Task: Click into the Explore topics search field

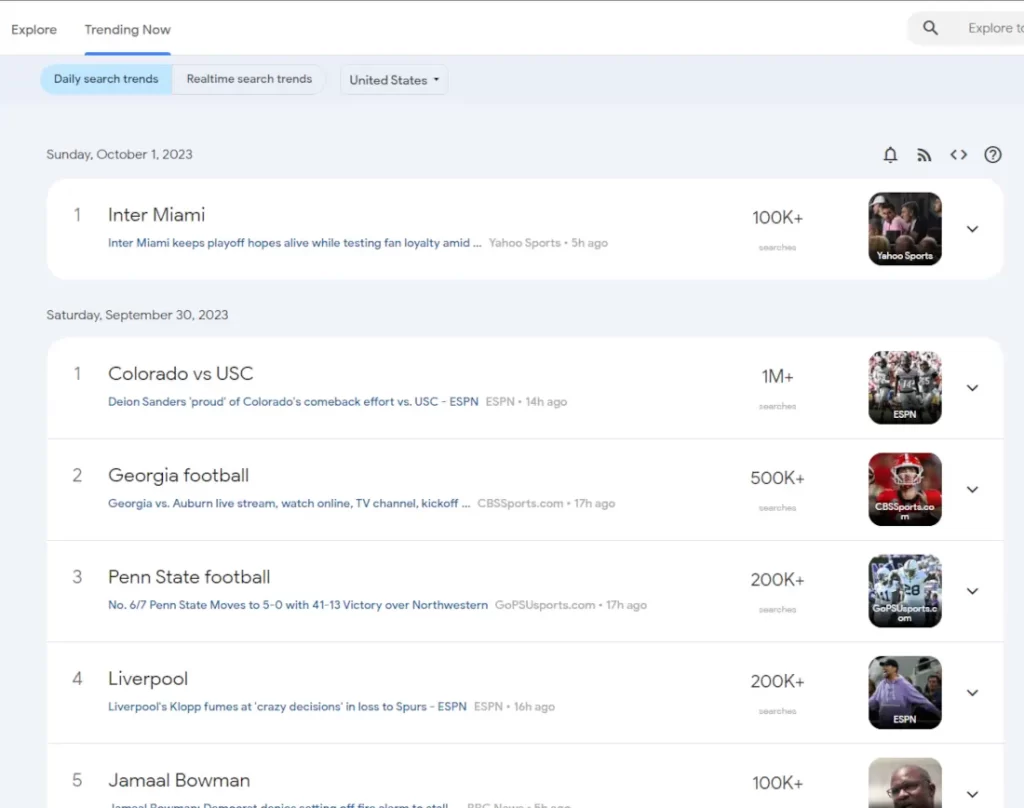Action: [x=992, y=28]
